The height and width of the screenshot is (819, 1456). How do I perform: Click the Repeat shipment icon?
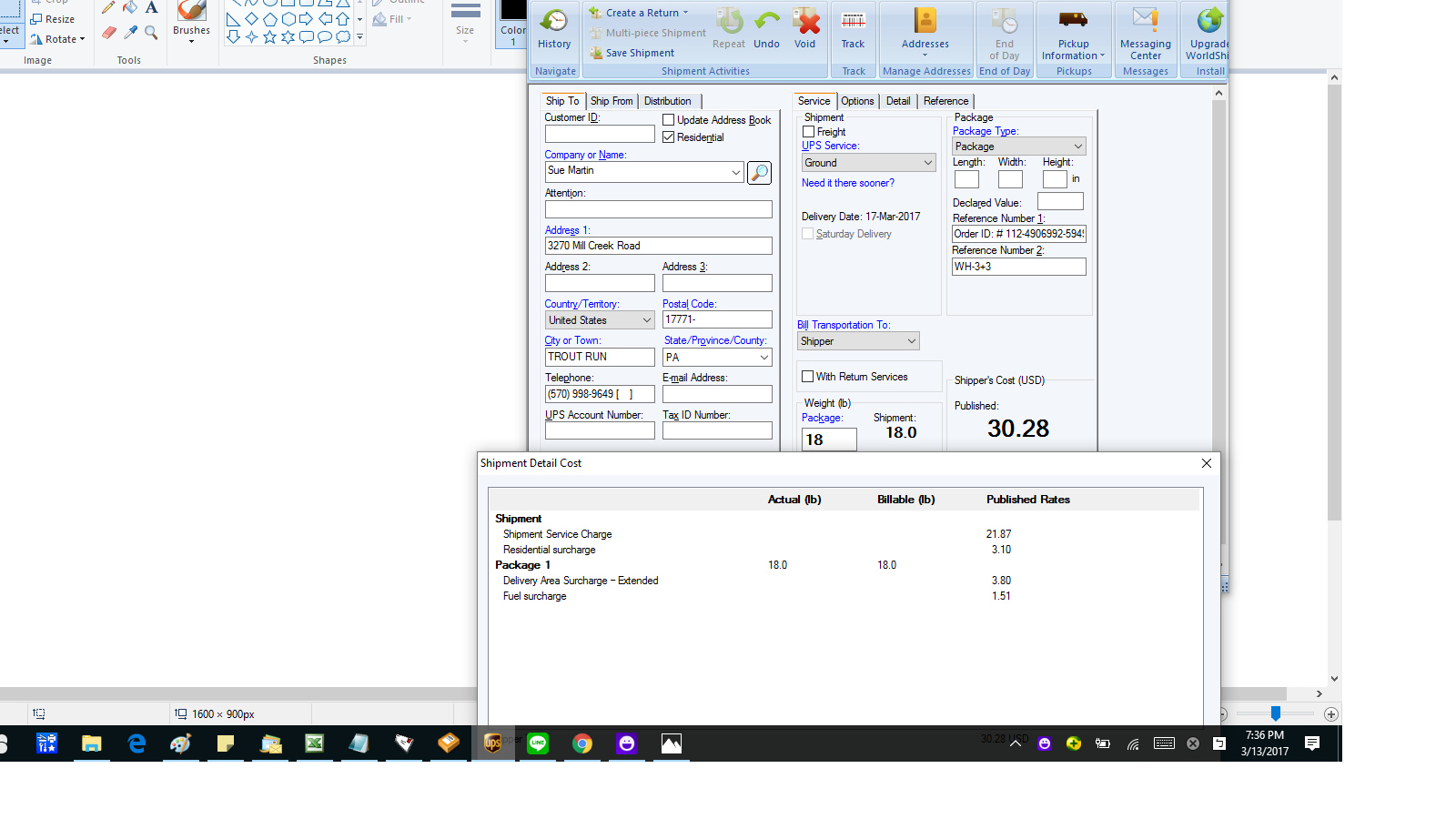pos(729,29)
